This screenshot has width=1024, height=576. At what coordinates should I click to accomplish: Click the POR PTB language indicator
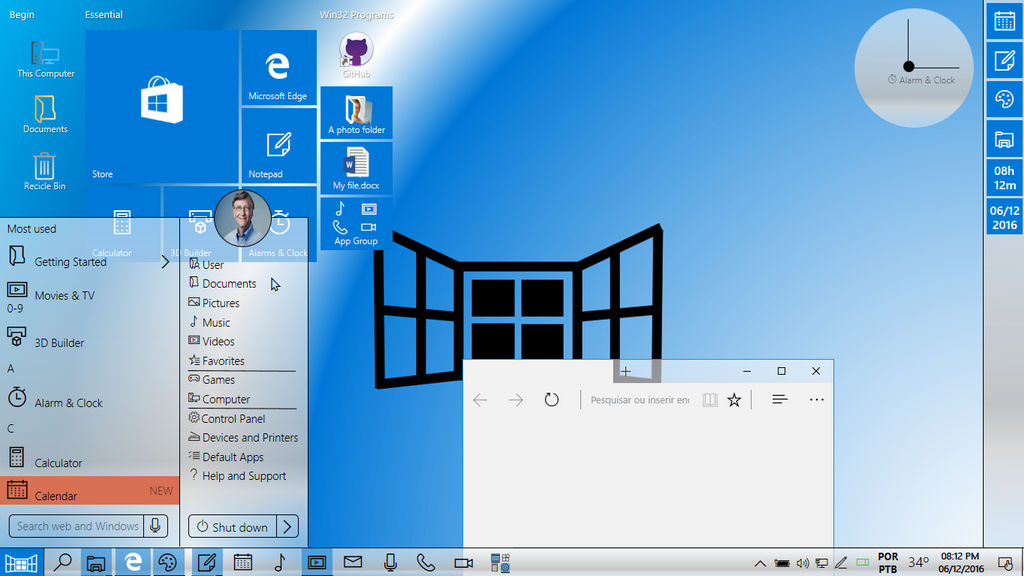pyautogui.click(x=888, y=563)
